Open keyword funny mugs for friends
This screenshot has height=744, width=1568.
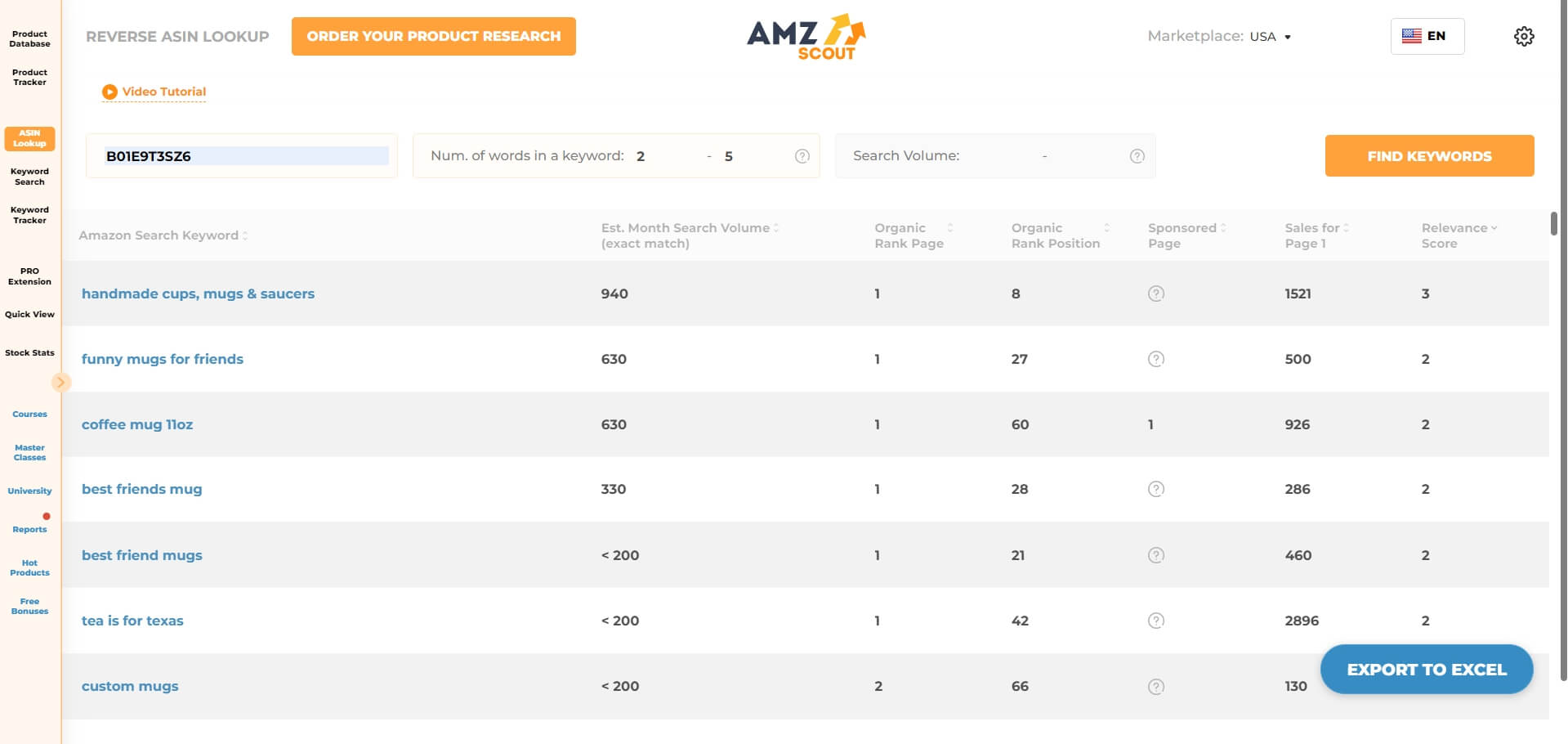pos(163,359)
